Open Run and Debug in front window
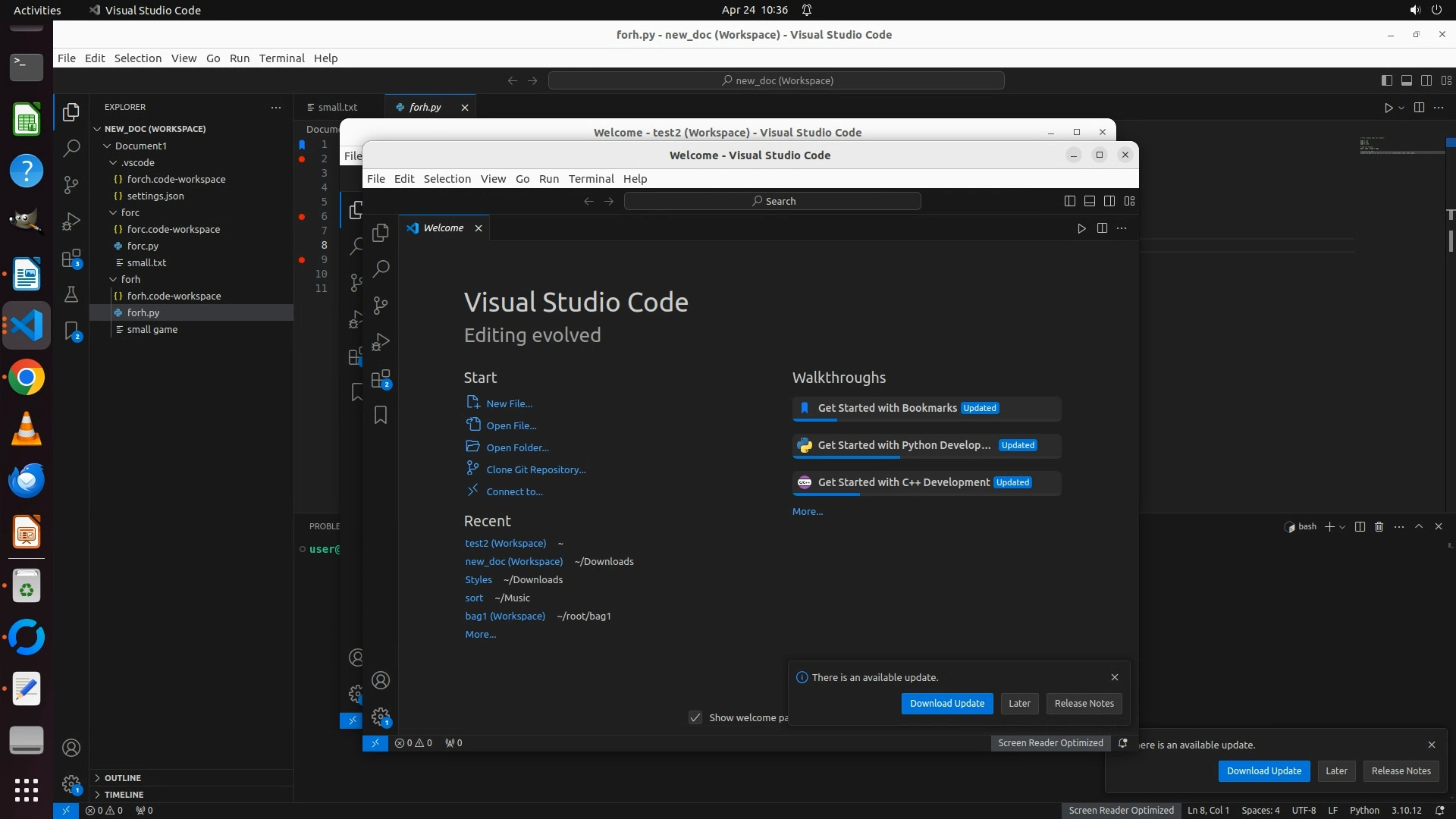 [381, 342]
